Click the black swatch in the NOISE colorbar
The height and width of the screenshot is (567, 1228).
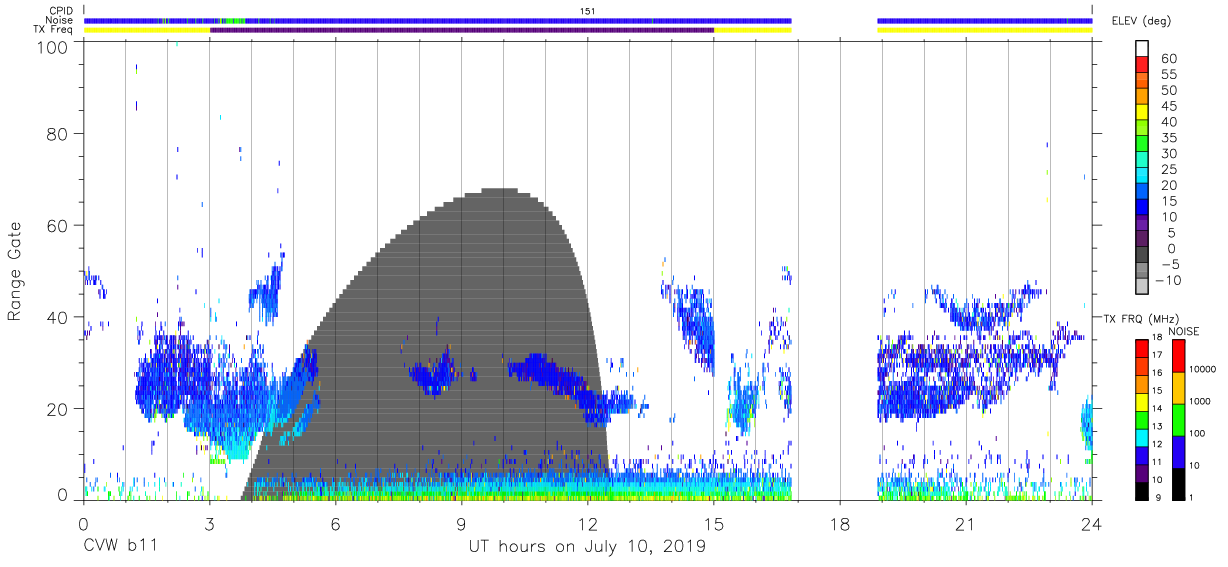tap(1178, 483)
